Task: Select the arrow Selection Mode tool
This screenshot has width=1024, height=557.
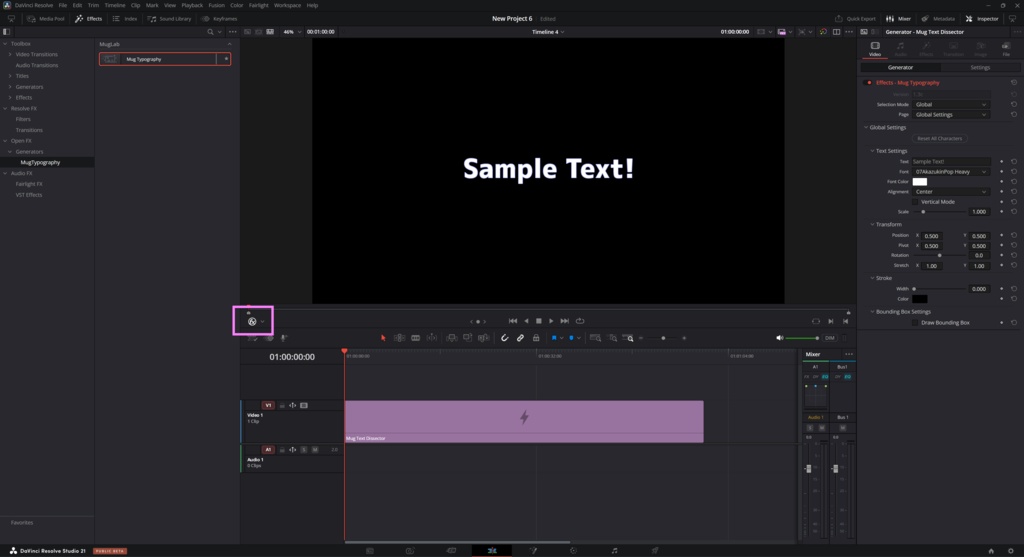Action: click(x=383, y=338)
